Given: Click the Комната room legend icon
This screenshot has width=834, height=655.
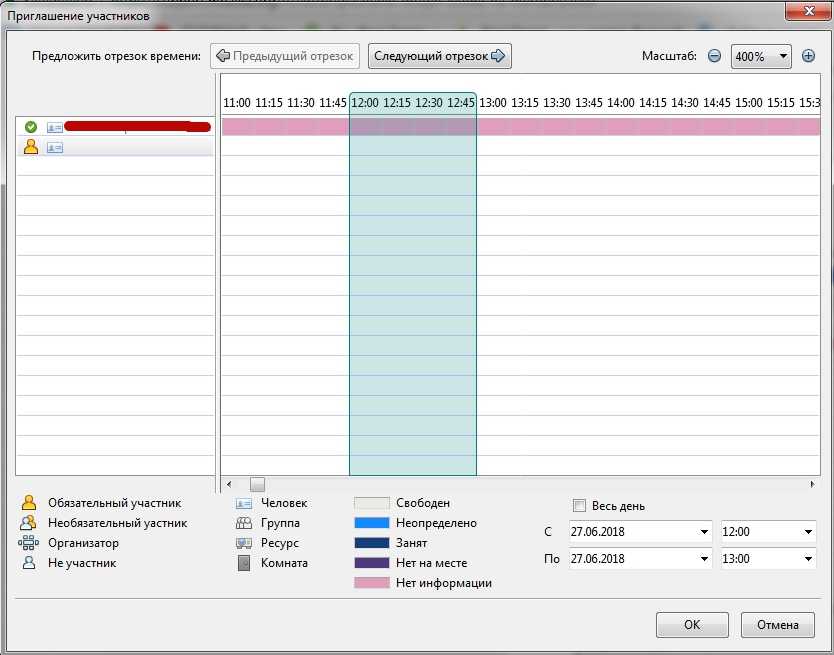Looking at the screenshot, I should tap(244, 563).
